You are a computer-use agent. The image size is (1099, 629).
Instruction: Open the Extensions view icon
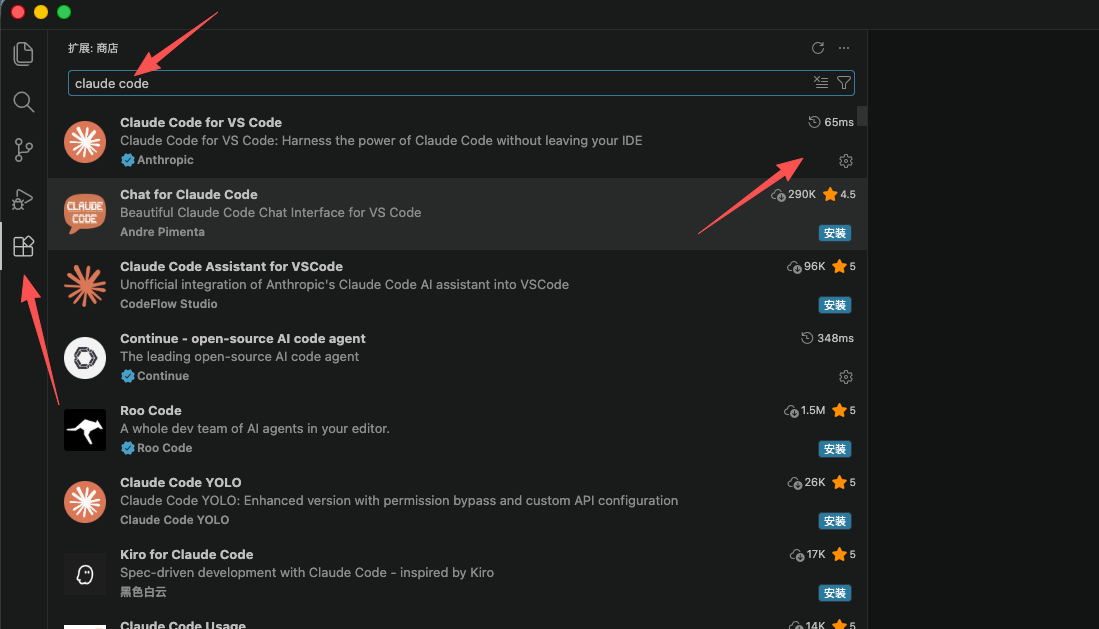click(23, 246)
